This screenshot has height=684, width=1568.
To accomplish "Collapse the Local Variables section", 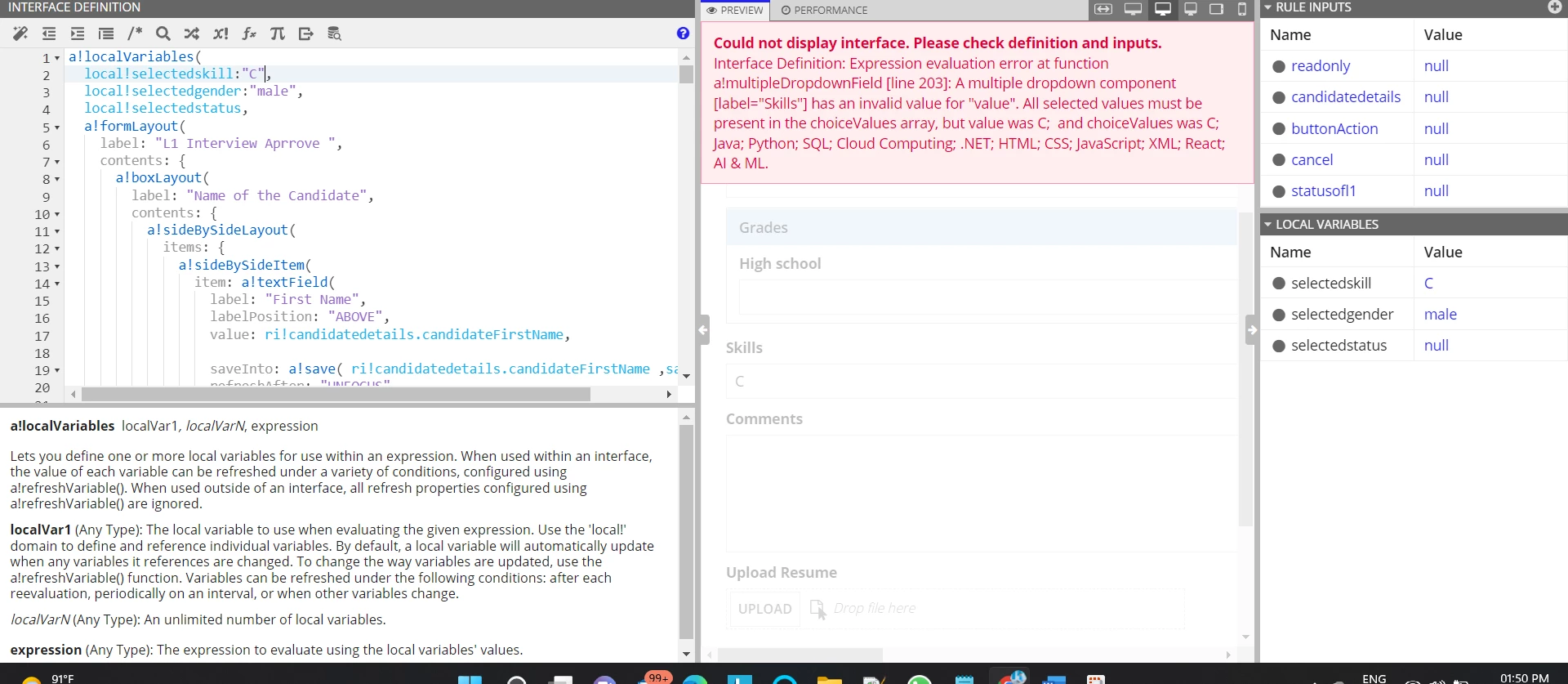I will [1267, 224].
